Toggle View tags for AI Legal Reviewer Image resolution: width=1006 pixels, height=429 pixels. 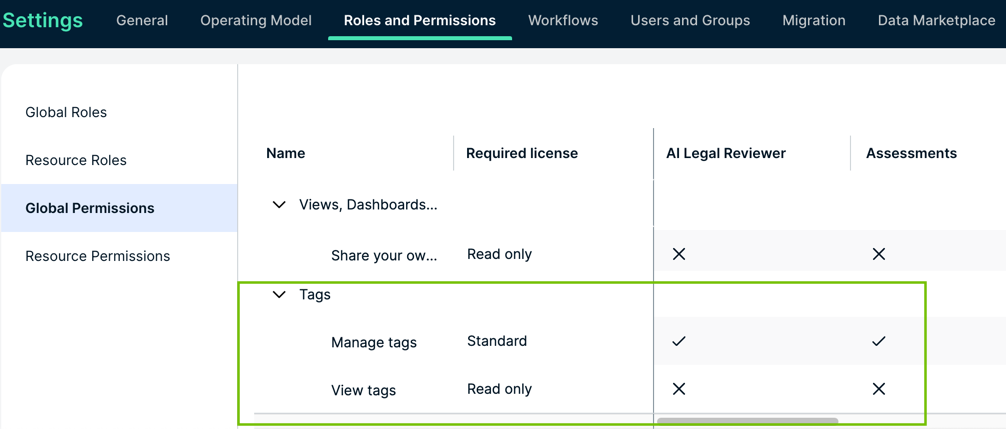(x=679, y=389)
